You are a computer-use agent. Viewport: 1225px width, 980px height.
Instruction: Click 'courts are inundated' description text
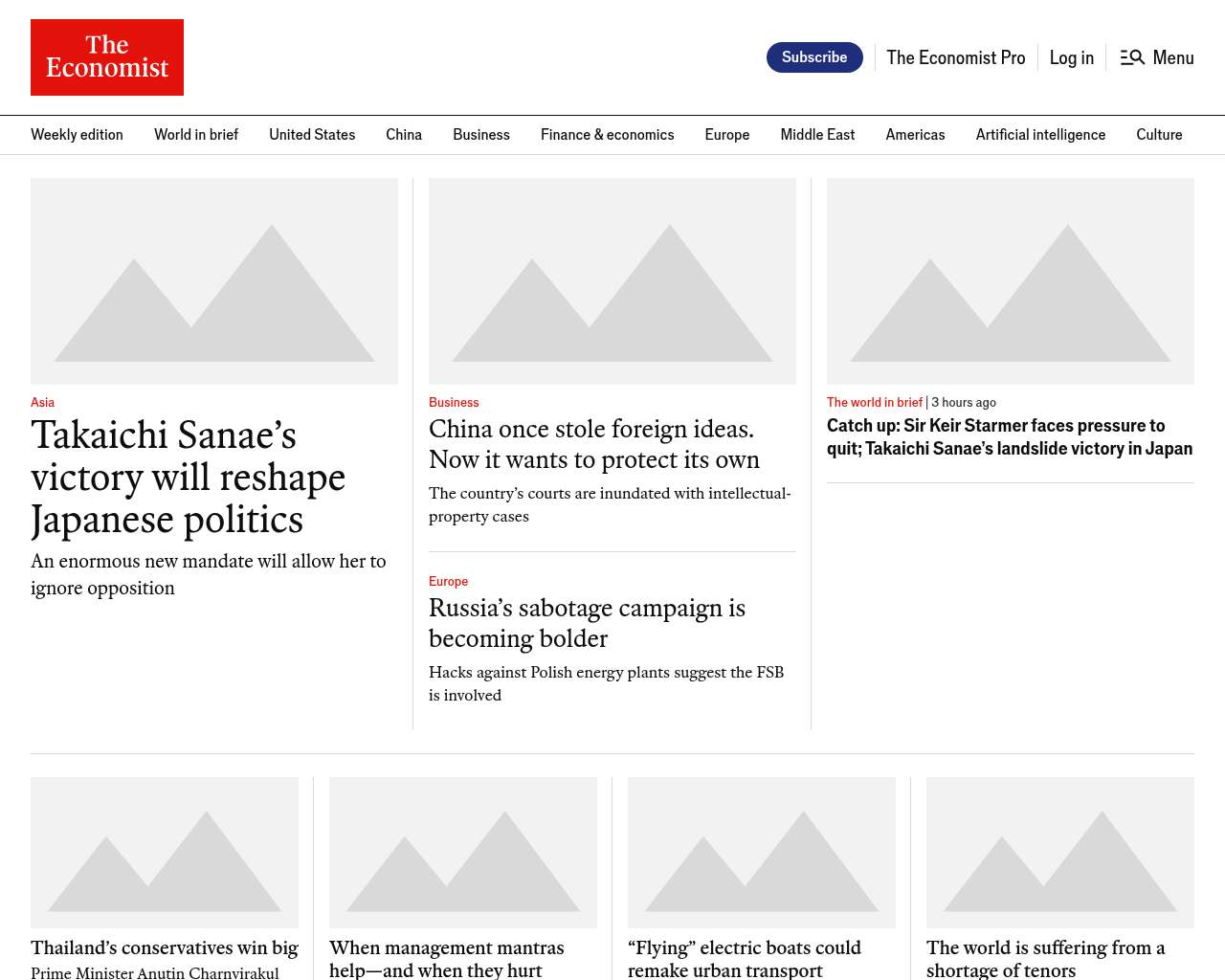[x=610, y=504]
